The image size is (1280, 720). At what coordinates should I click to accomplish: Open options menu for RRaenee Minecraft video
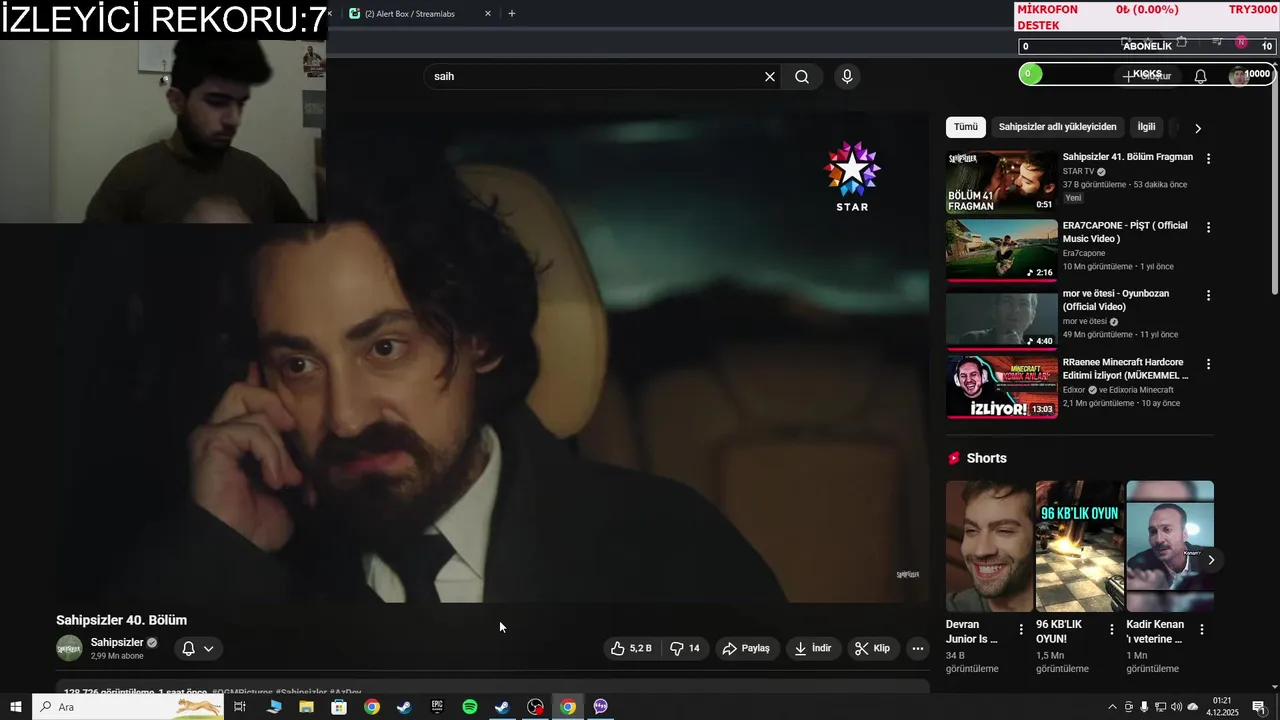coord(1208,364)
